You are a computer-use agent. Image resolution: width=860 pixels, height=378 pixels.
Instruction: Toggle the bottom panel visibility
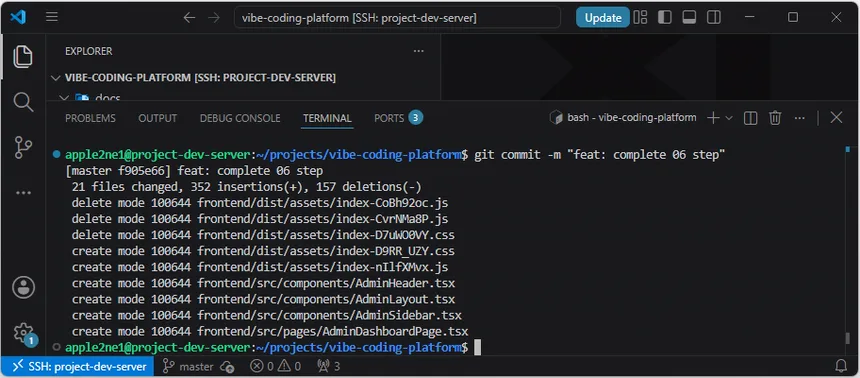click(689, 18)
